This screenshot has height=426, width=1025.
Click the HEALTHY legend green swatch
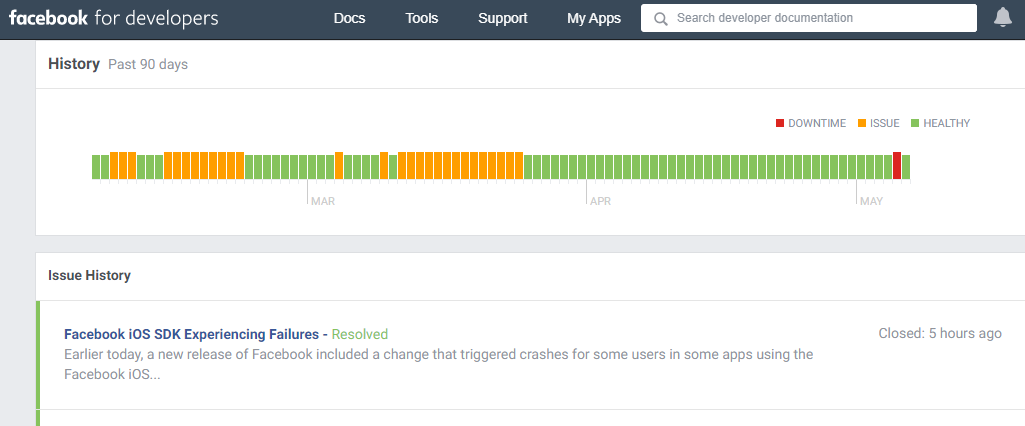915,123
